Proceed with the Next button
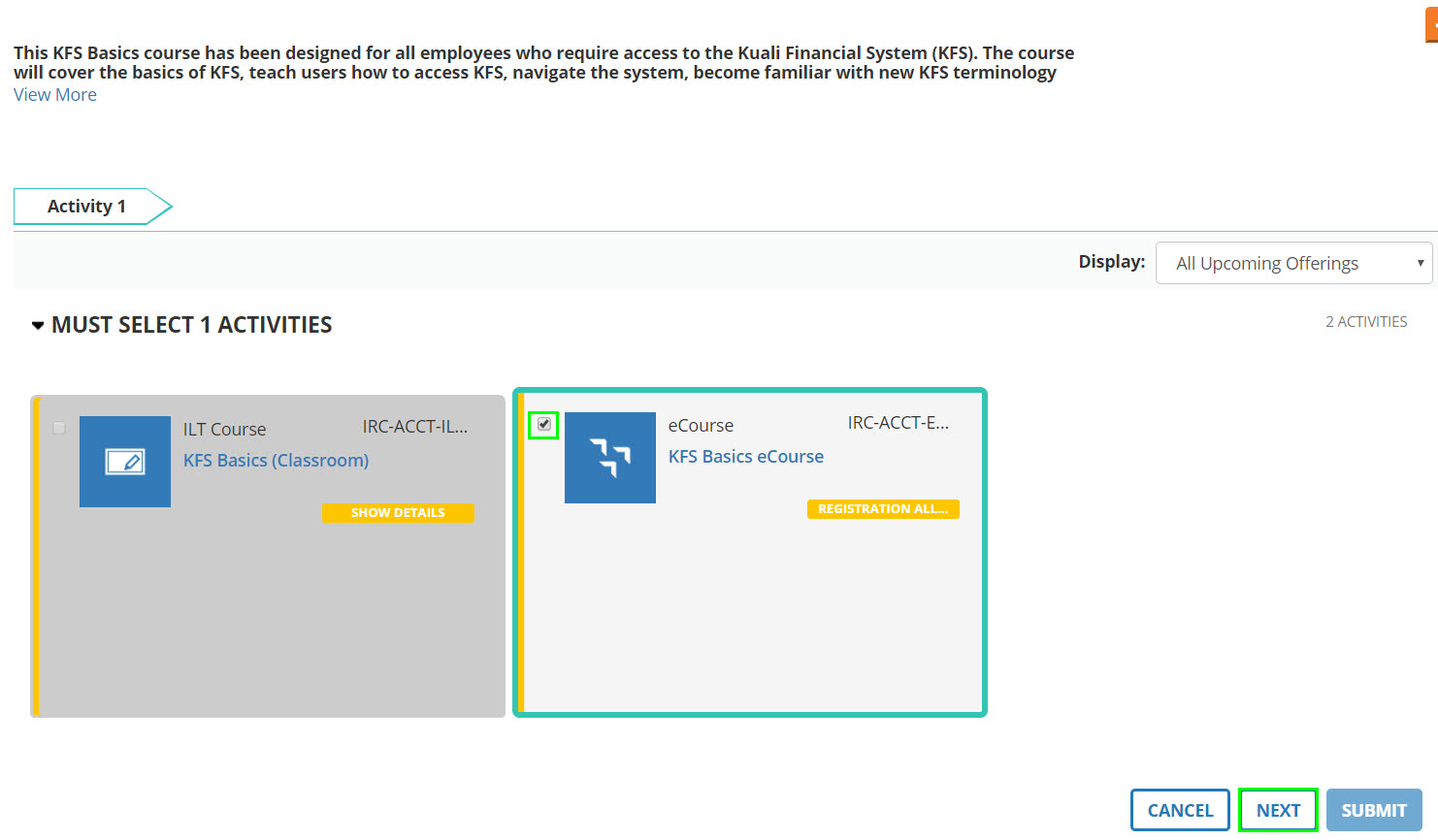 click(x=1278, y=810)
